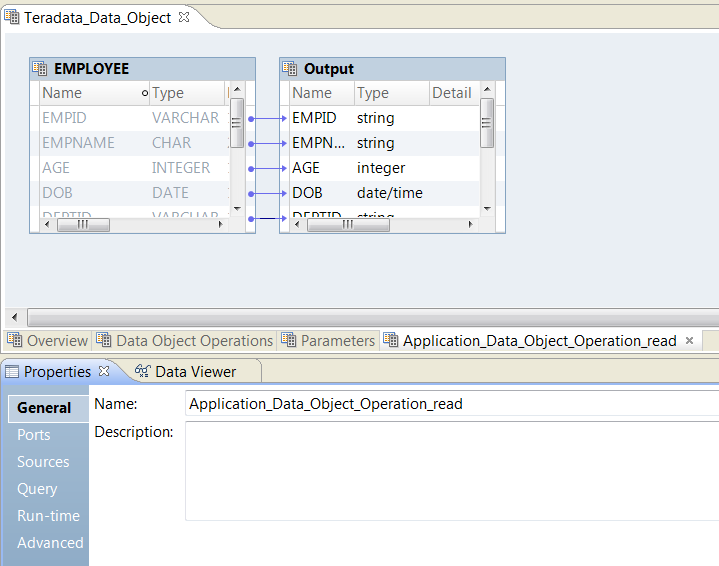
Task: Click the EMPLOYEE vertical scrollbar thumb
Action: tap(237, 123)
